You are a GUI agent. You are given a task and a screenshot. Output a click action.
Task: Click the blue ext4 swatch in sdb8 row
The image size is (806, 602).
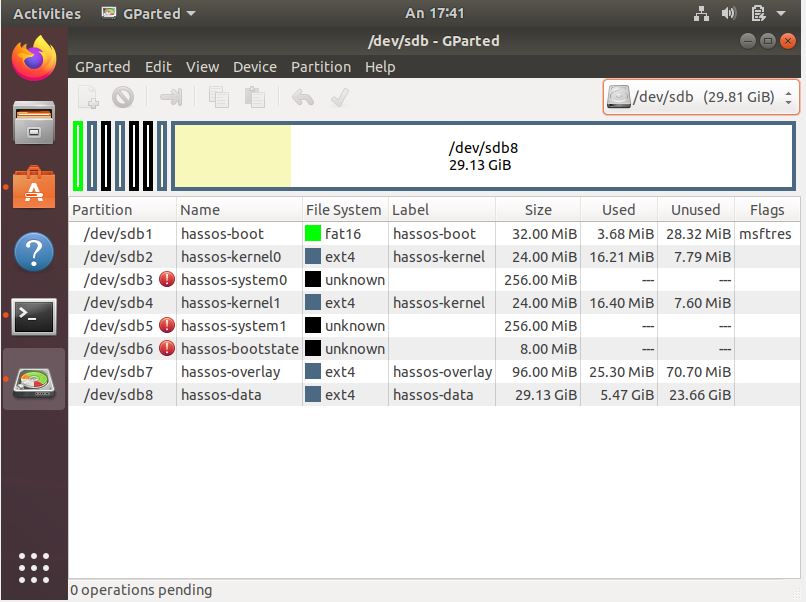point(313,395)
